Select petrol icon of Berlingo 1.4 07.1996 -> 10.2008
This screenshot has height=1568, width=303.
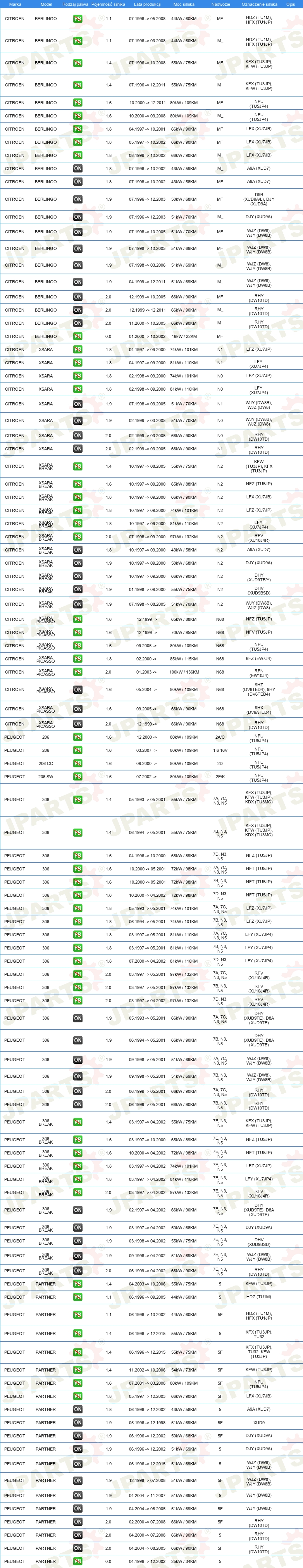tap(77, 63)
